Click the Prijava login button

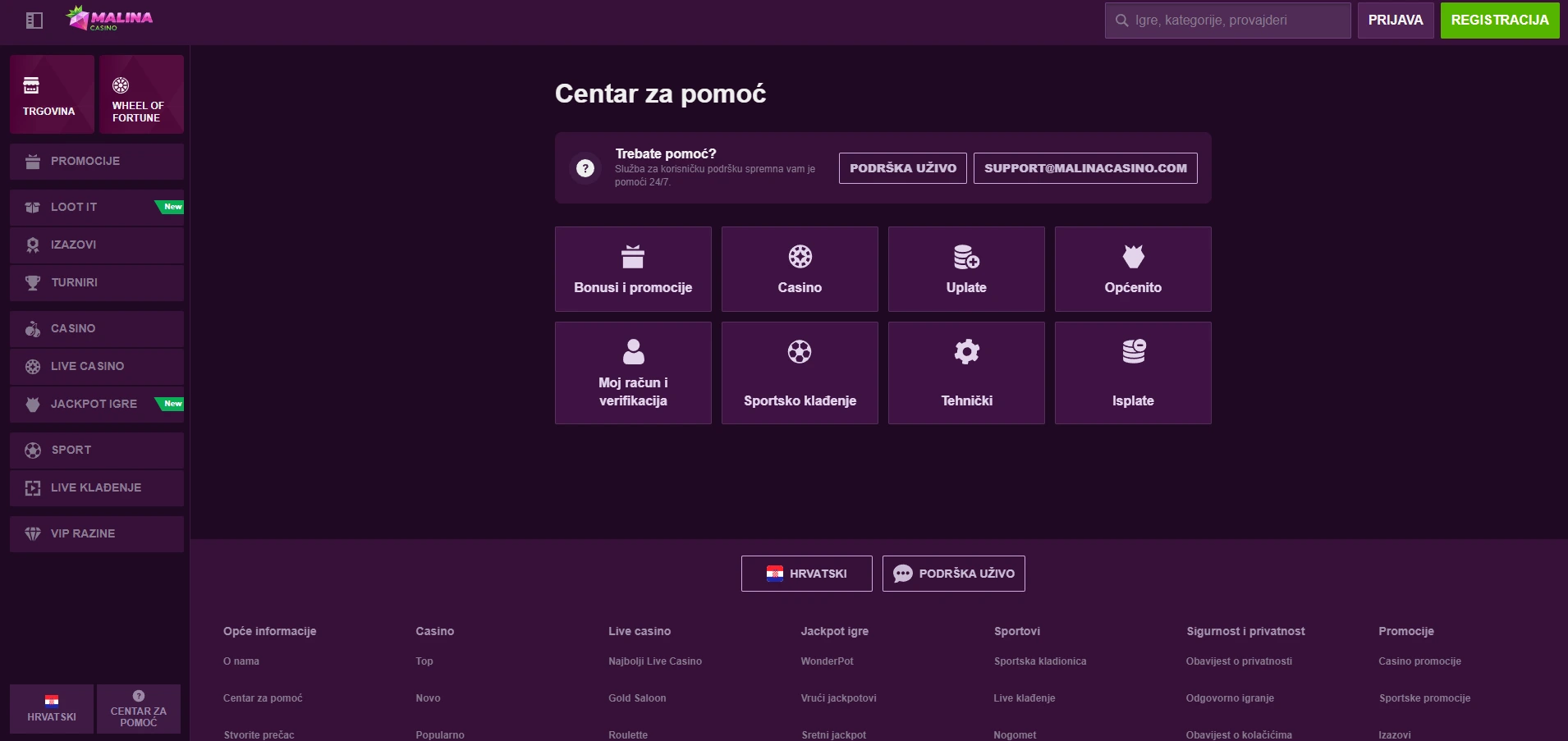point(1396,21)
